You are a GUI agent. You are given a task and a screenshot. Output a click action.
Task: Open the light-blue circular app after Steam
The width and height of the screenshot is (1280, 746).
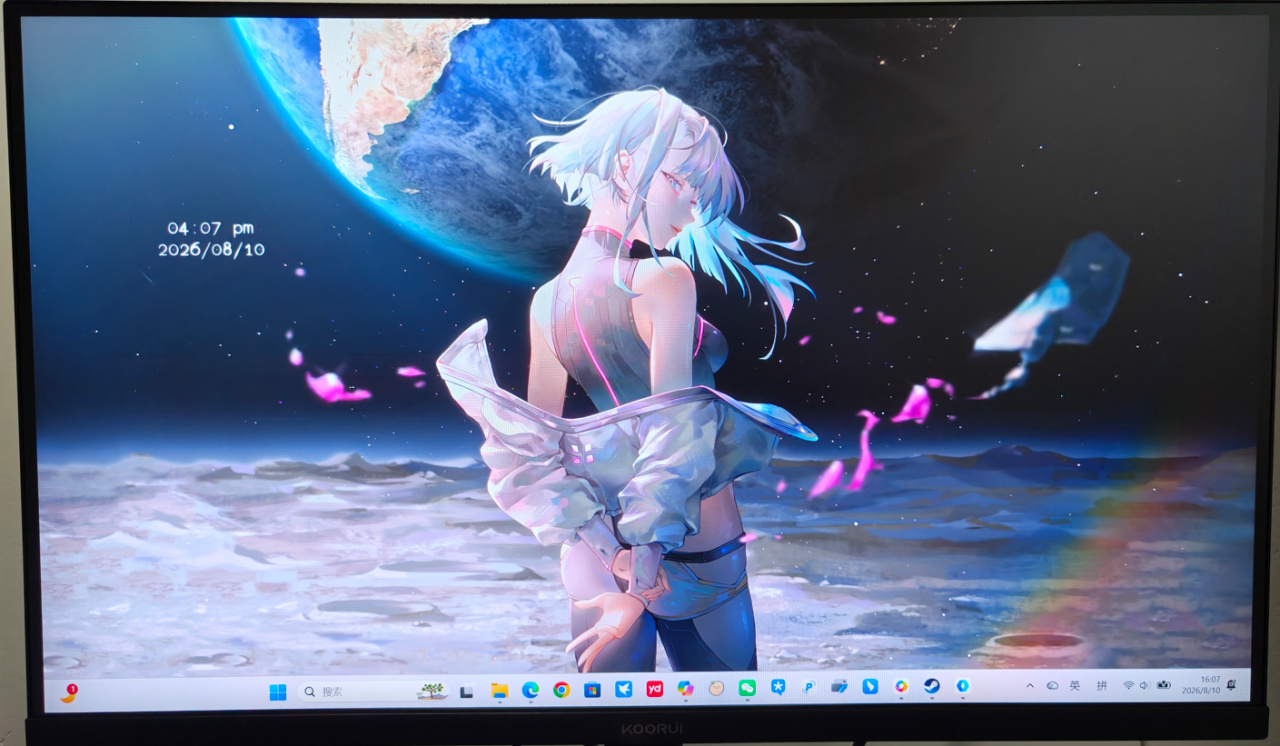click(962, 686)
